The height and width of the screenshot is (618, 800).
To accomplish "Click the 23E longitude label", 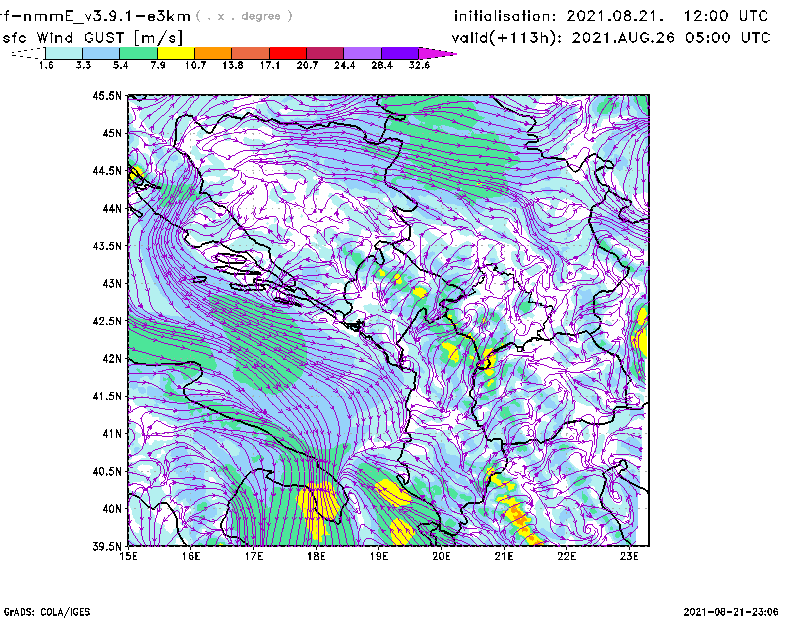I will pyautogui.click(x=629, y=556).
